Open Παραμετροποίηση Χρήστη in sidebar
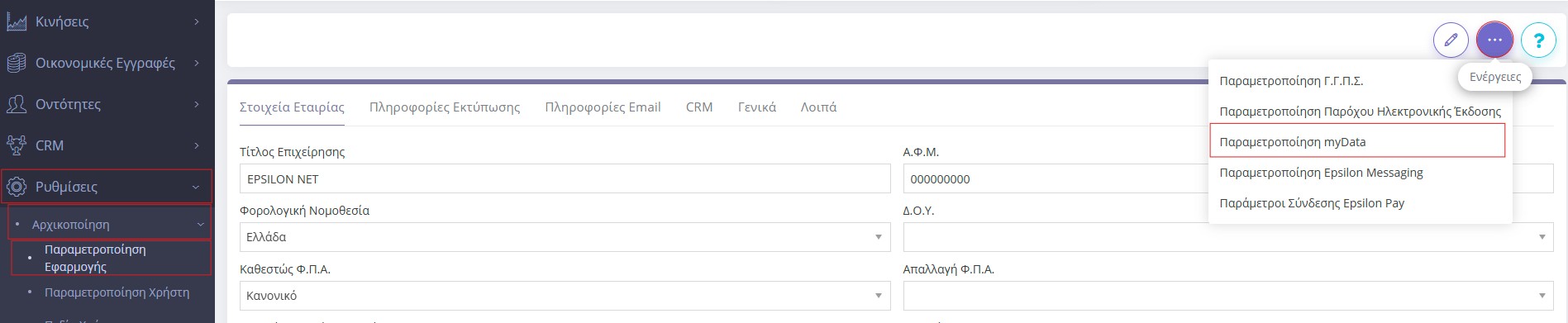 [x=117, y=292]
